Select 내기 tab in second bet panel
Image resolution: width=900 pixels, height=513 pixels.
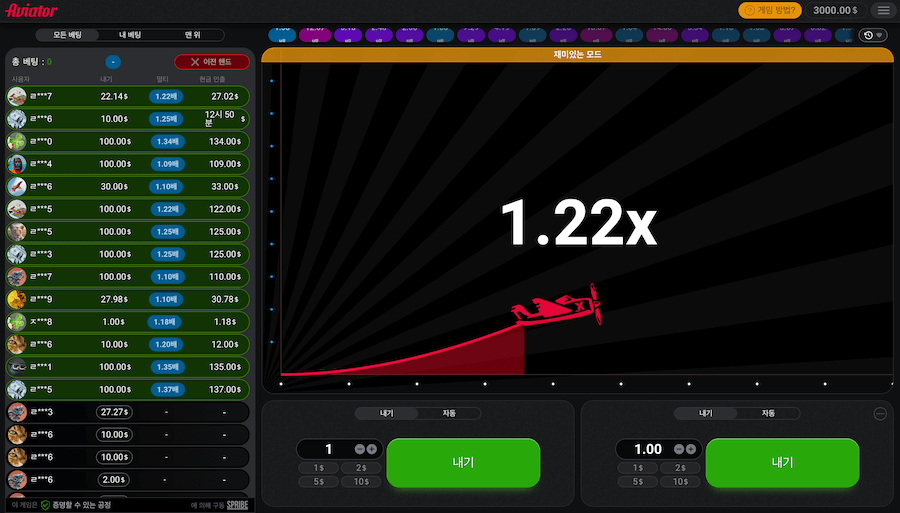[x=705, y=413]
